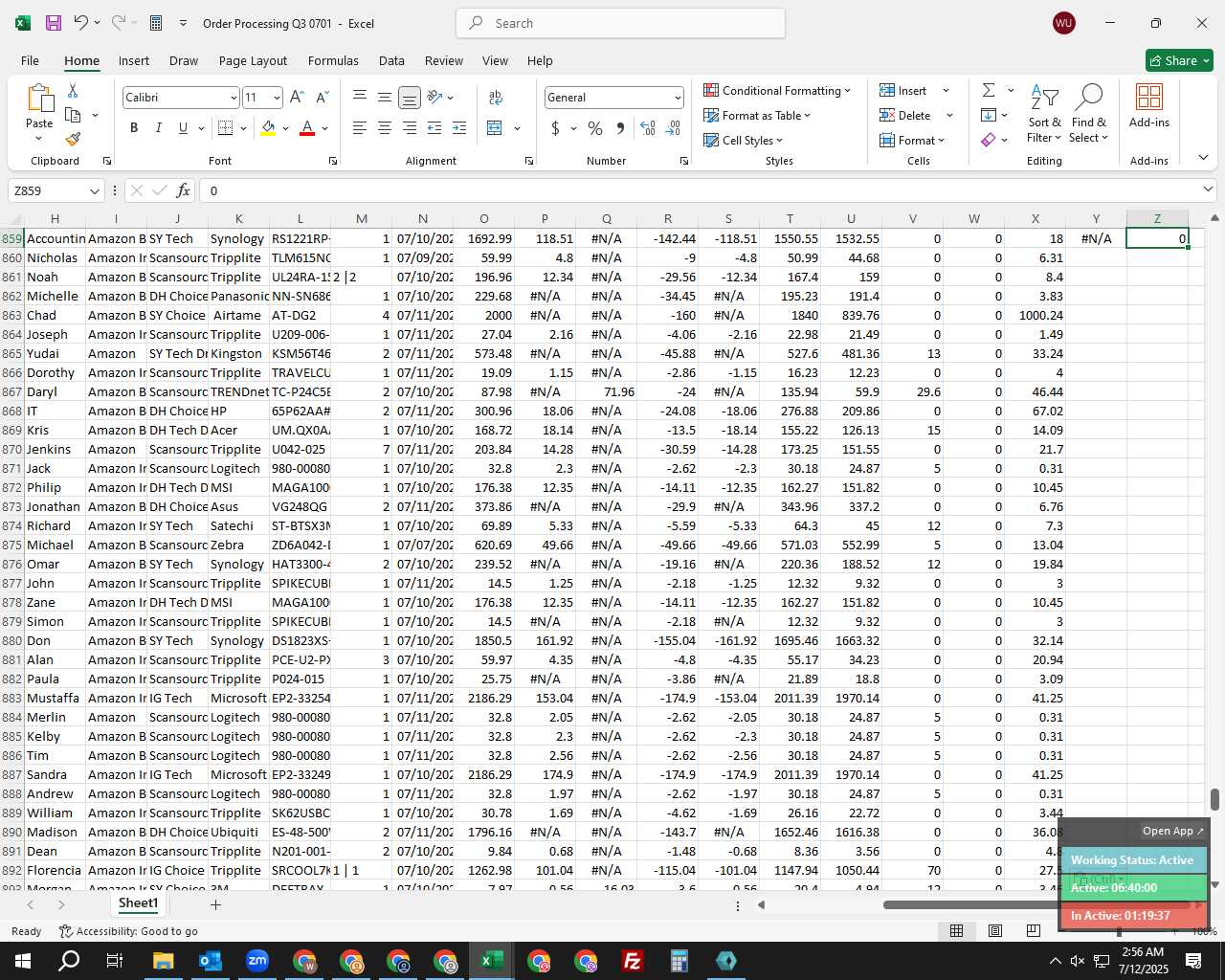Viewport: 1225px width, 980px height.
Task: Click the Font Color red A swatch
Action: coord(307,127)
